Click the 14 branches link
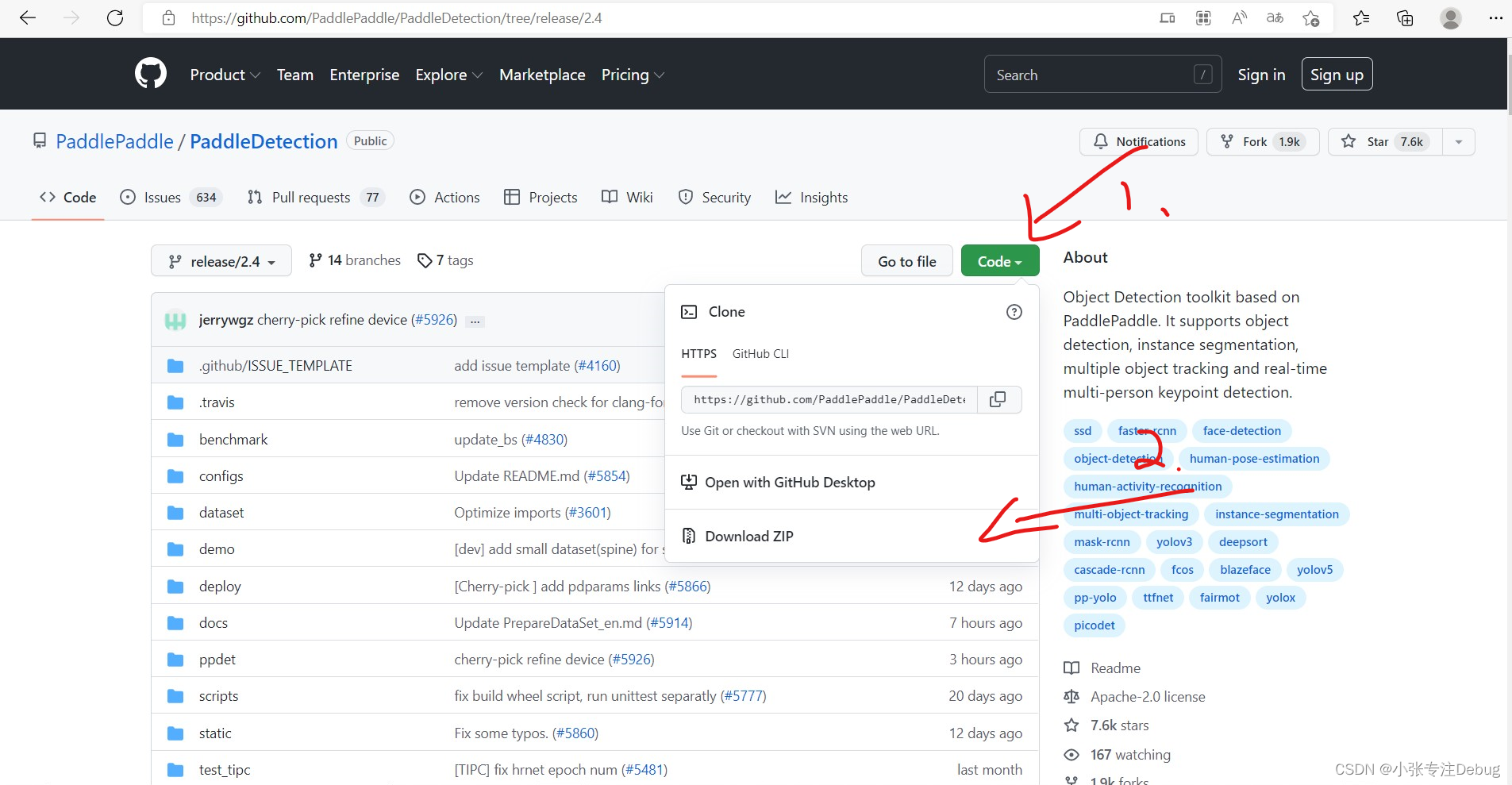1512x785 pixels. point(355,260)
